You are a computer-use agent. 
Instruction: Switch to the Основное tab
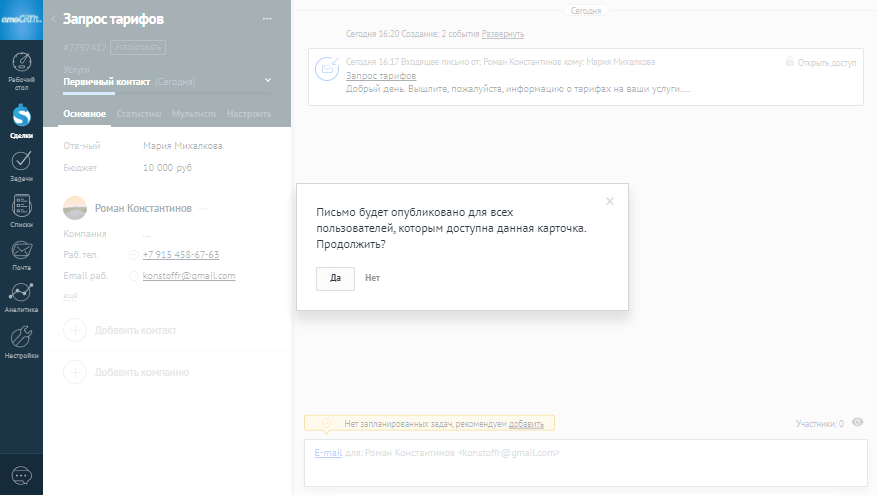pyautogui.click(x=85, y=114)
